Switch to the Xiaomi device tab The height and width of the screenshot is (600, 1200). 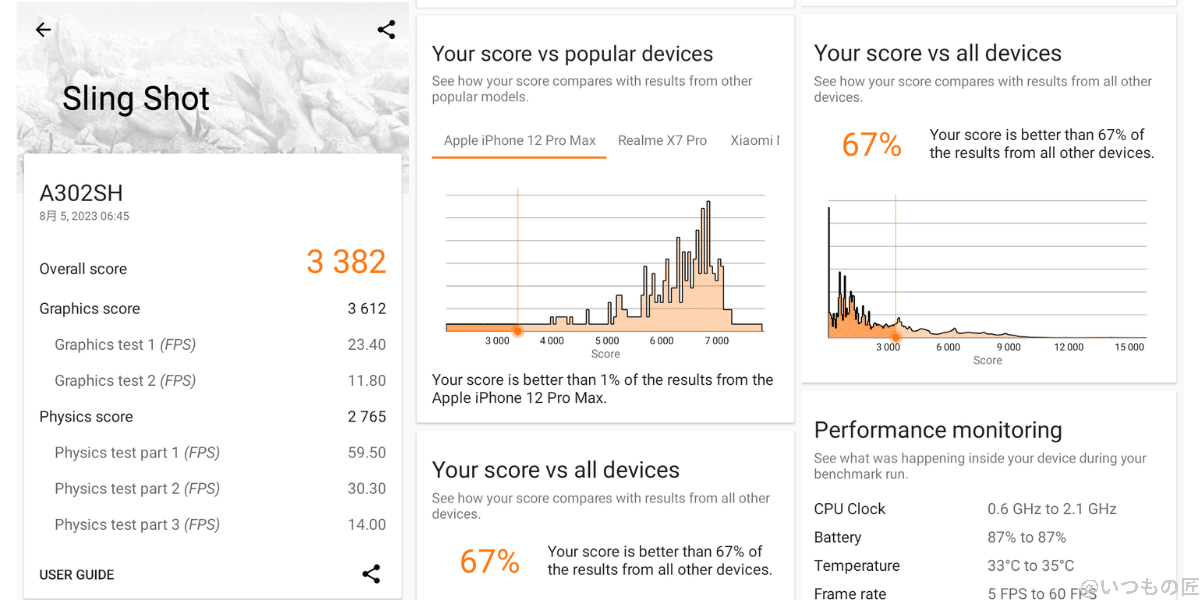tap(754, 140)
